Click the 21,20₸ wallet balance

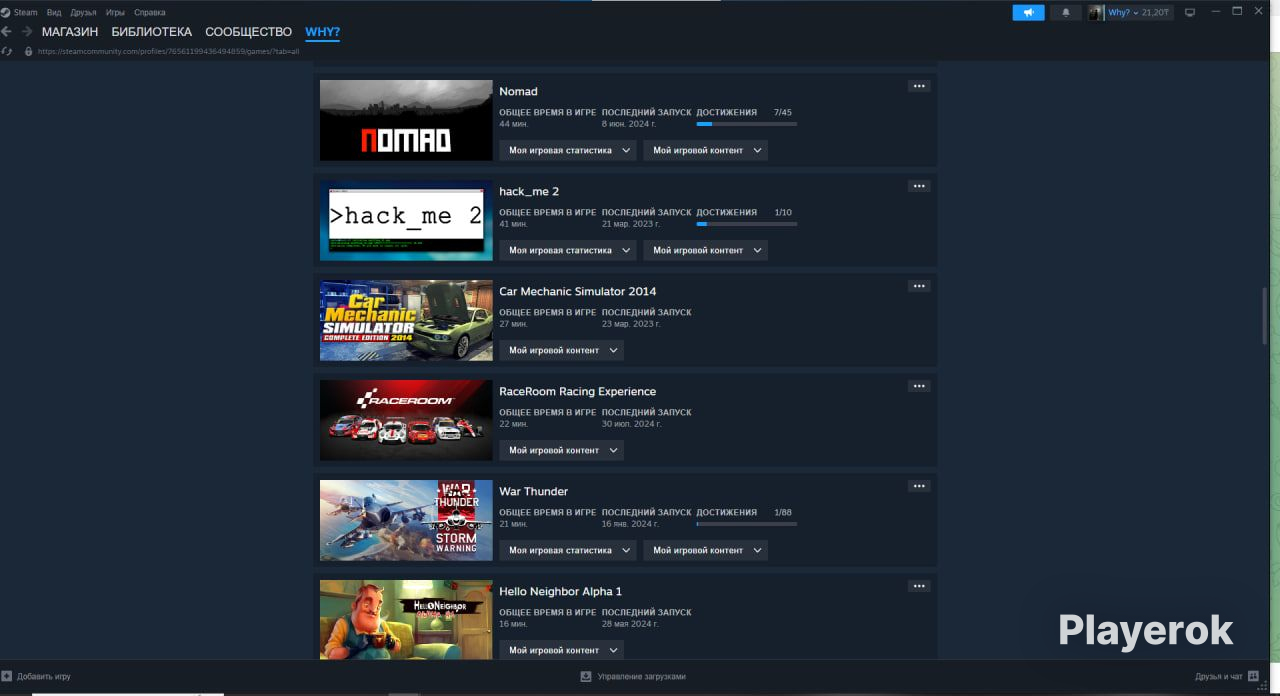1156,13
